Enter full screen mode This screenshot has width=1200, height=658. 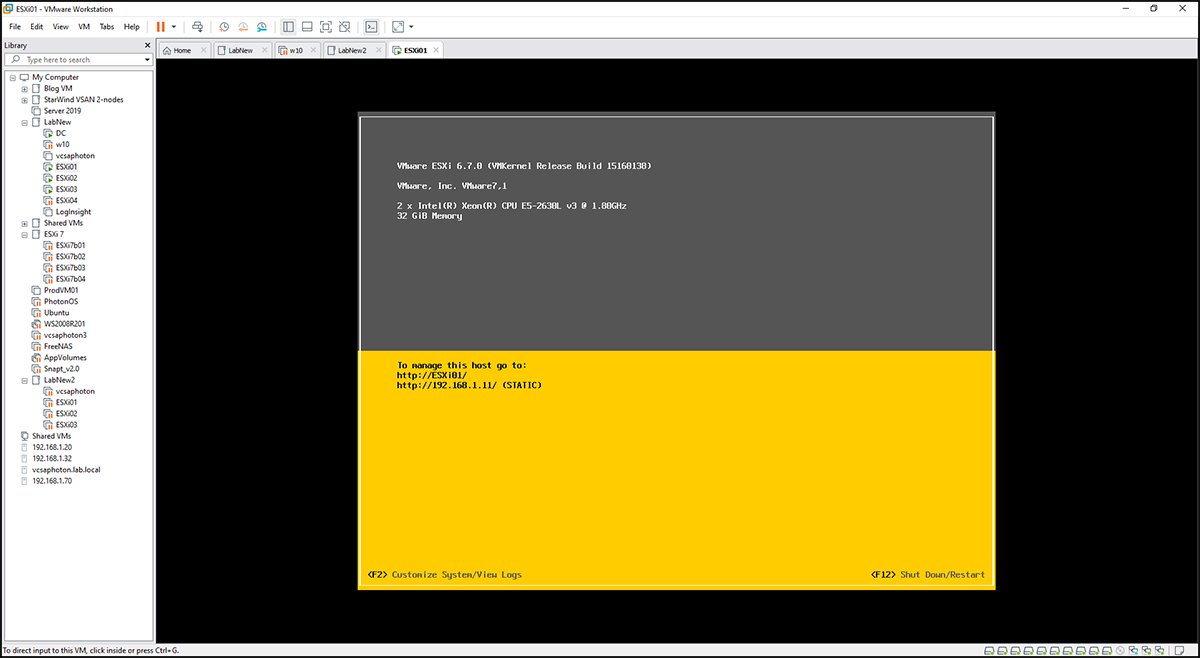click(x=325, y=26)
